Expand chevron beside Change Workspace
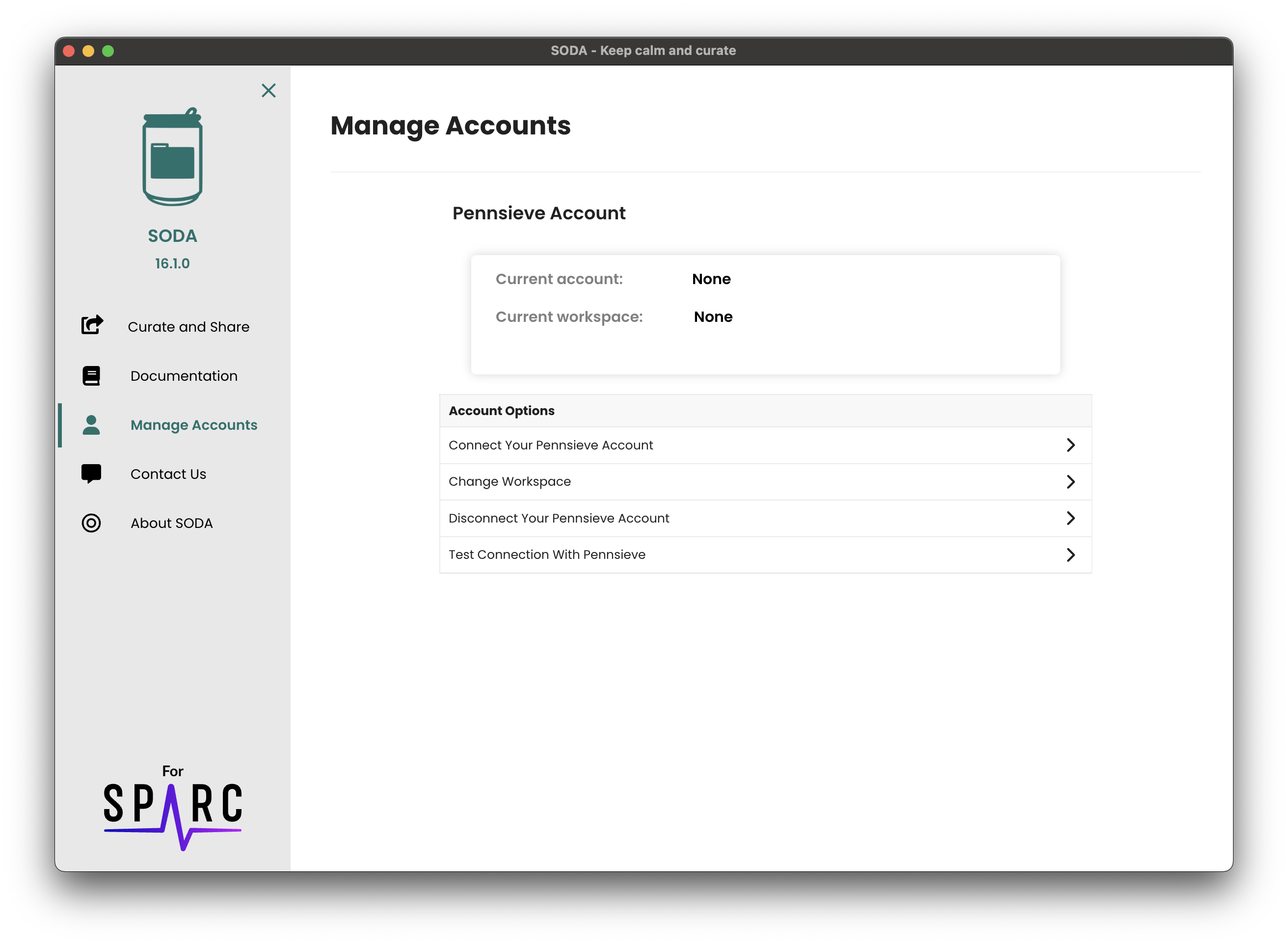This screenshot has height=944, width=1288. tap(1072, 482)
